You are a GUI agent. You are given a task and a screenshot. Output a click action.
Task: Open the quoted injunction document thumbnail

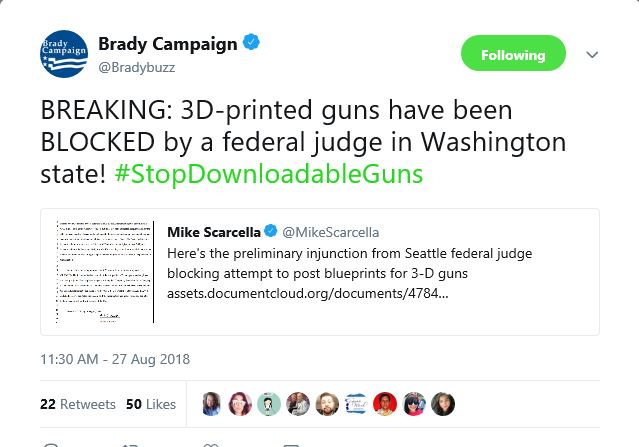pyautogui.click(x=105, y=272)
